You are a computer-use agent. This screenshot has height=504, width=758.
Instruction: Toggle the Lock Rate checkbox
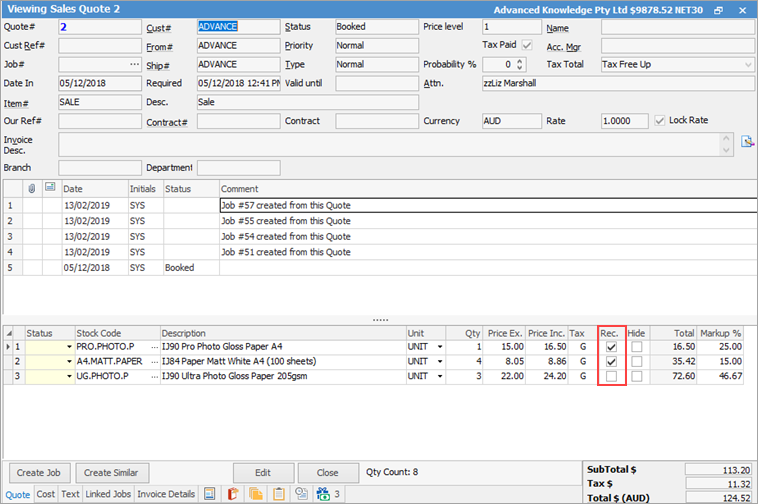click(660, 121)
